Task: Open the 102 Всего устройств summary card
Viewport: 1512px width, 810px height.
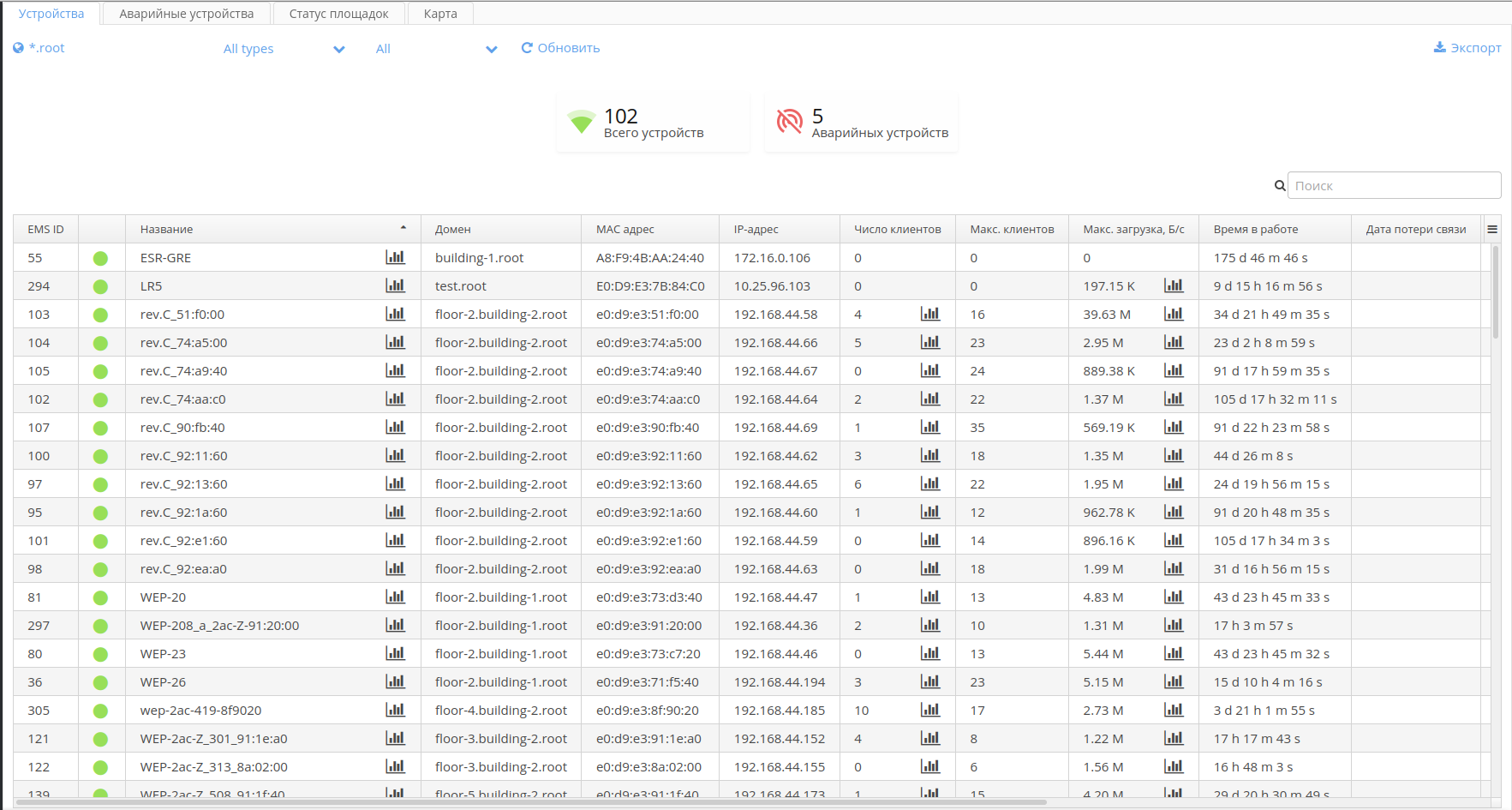Action: pos(653,123)
